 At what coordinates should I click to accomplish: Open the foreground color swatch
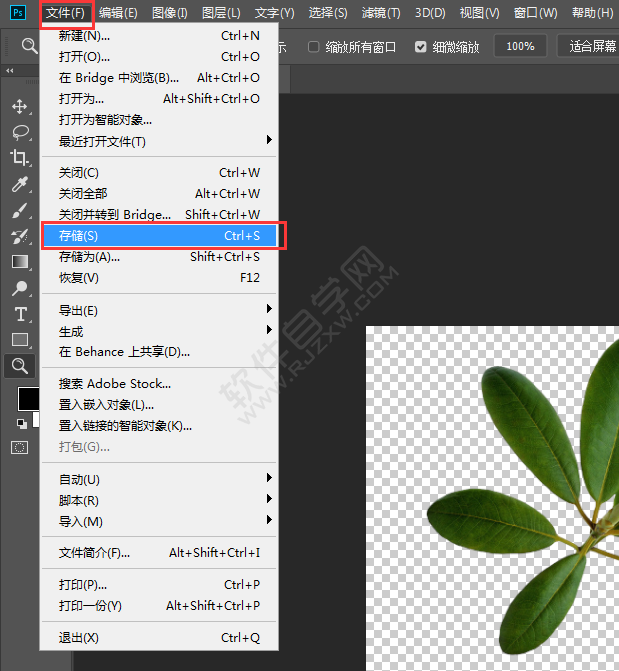(x=28, y=399)
